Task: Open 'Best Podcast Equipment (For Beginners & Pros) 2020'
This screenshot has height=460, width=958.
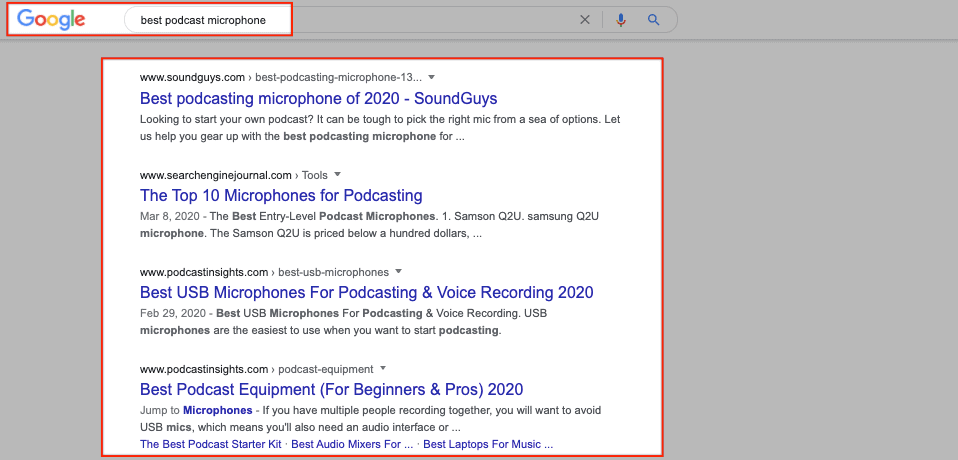Action: [x=331, y=389]
